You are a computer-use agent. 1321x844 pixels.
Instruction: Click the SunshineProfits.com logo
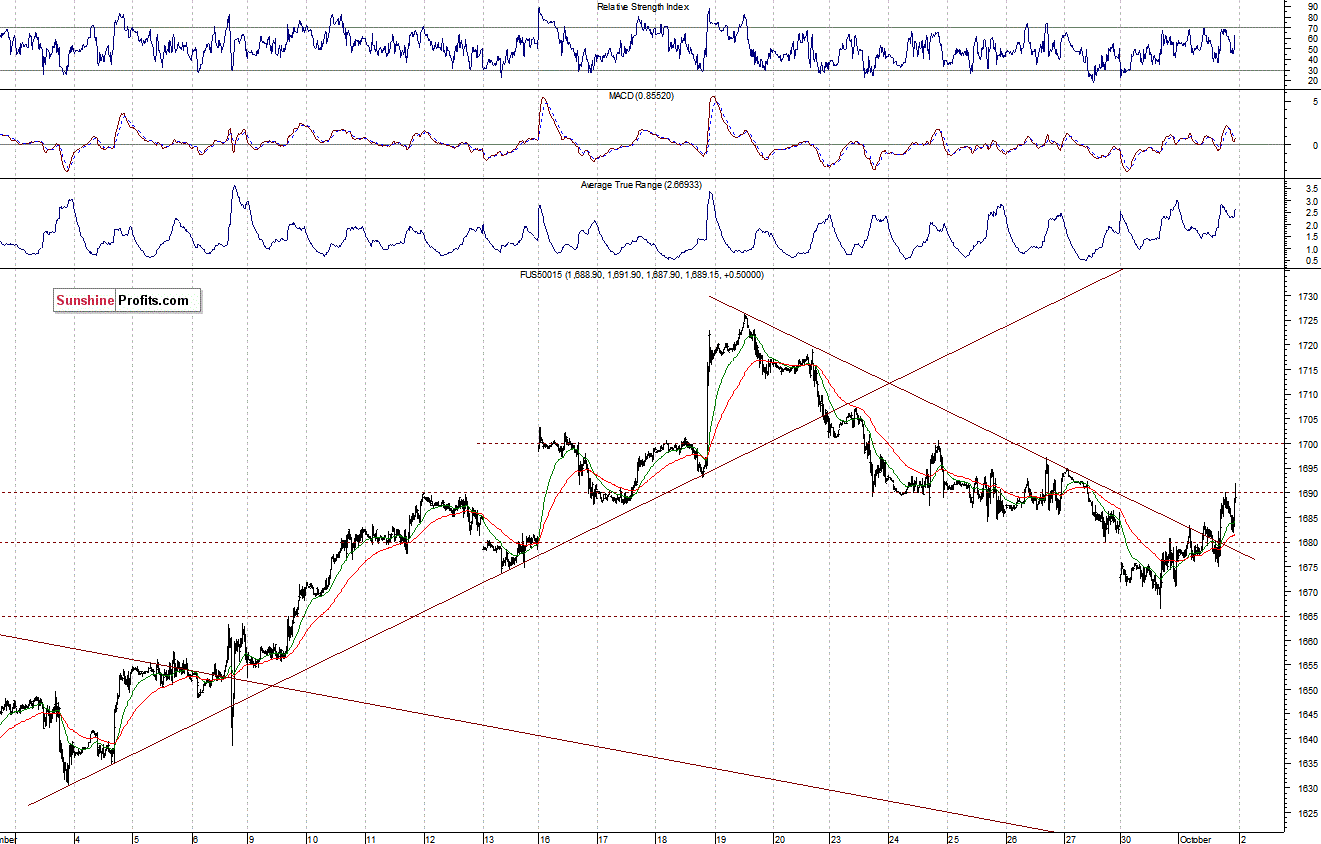127,300
